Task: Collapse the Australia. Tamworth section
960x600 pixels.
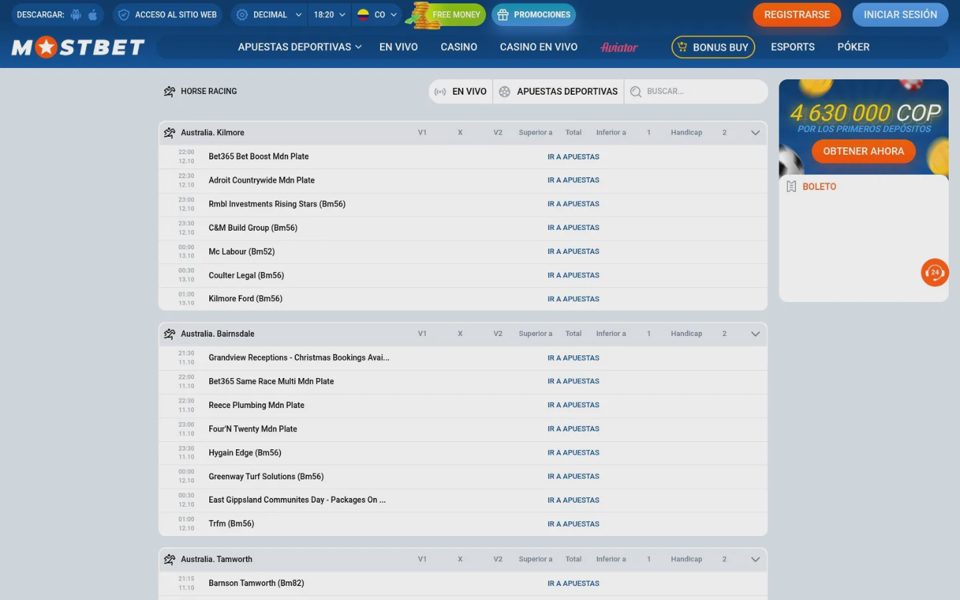Action: (x=755, y=559)
